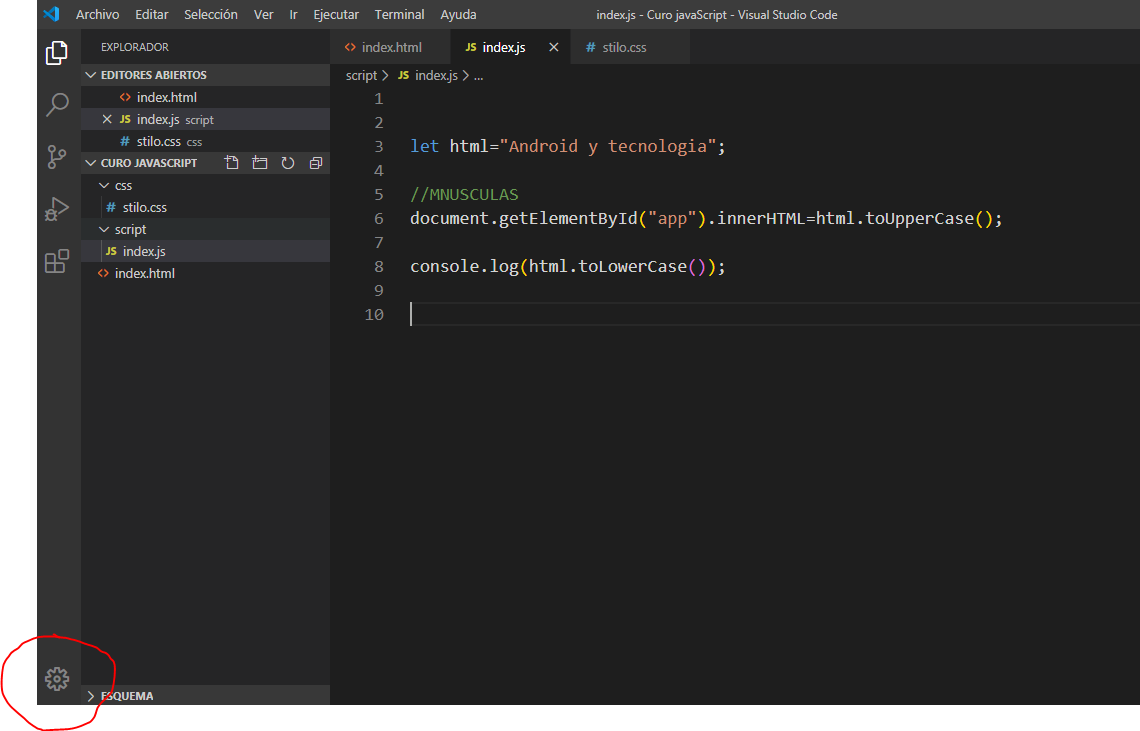Viewport: 1140px width, 731px height.
Task: Expand the ESQUEMA outline section
Action: [91, 696]
